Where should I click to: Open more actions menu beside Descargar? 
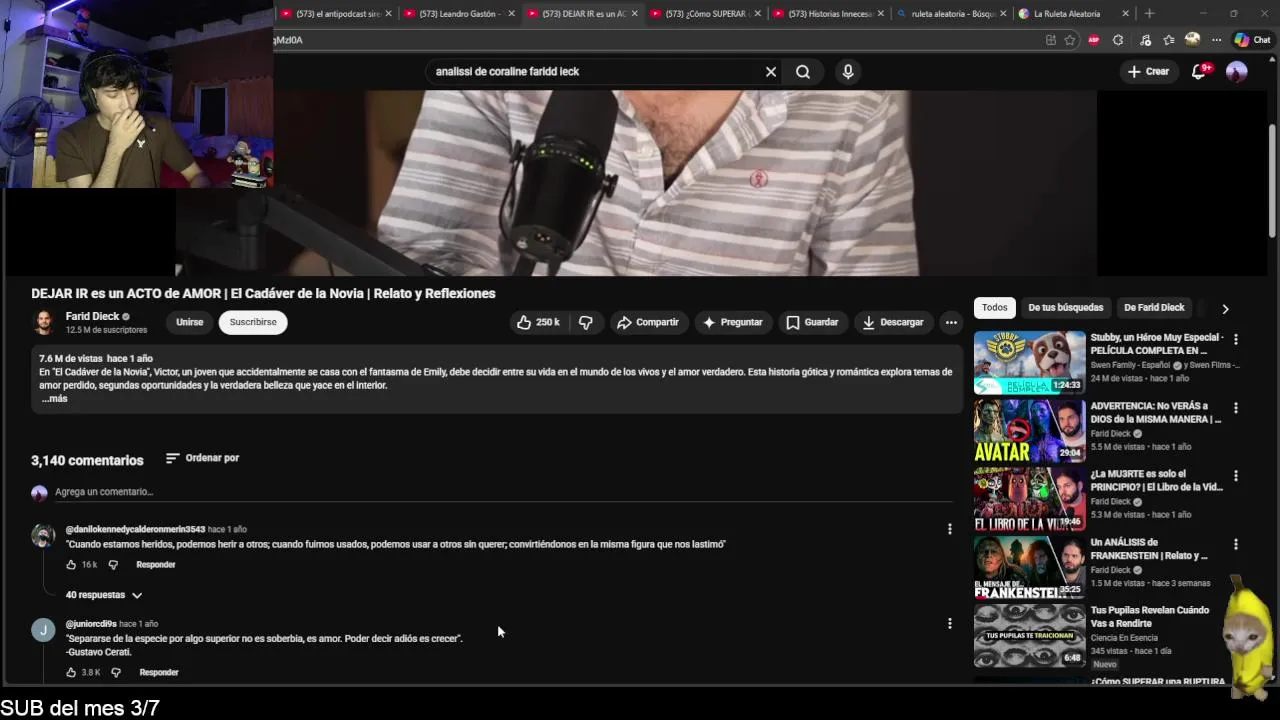(951, 322)
